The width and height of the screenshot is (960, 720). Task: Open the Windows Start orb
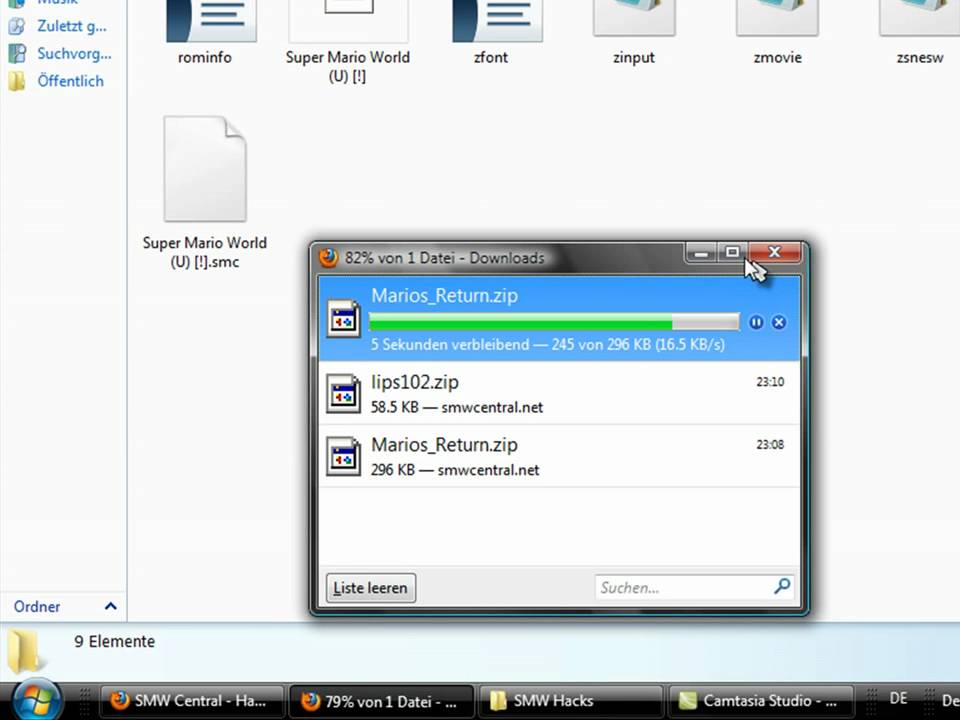click(36, 700)
